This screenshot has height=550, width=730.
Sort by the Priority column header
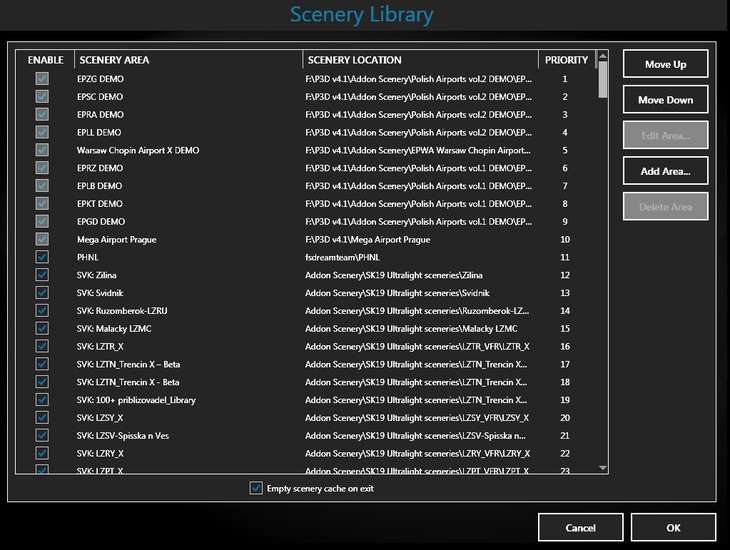click(x=566, y=60)
